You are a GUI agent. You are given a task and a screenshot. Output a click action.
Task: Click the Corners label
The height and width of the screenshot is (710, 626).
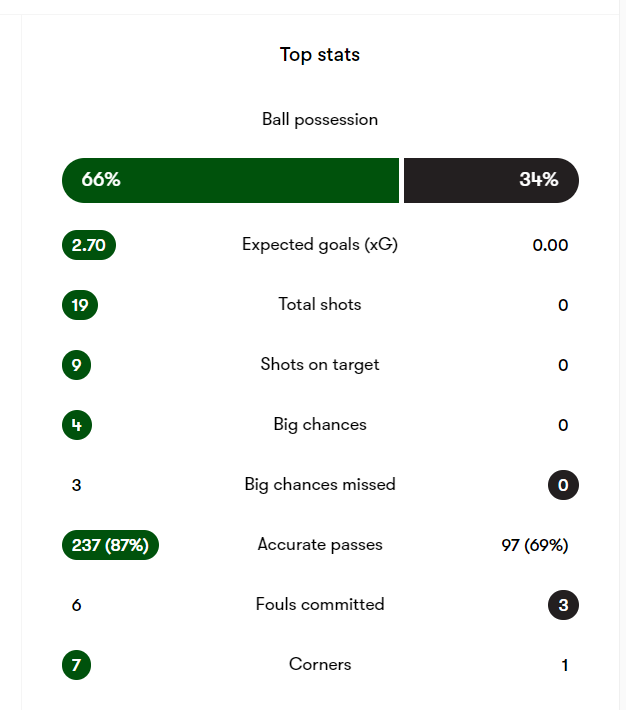(319, 665)
